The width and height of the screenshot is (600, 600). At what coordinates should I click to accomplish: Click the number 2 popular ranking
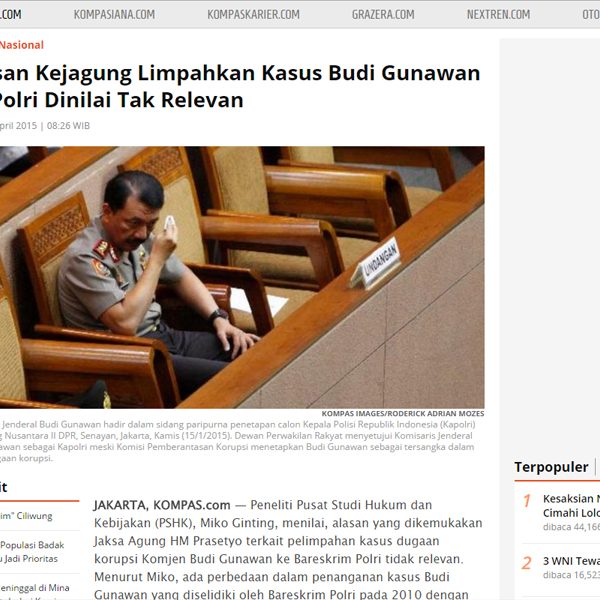pyautogui.click(x=526, y=563)
